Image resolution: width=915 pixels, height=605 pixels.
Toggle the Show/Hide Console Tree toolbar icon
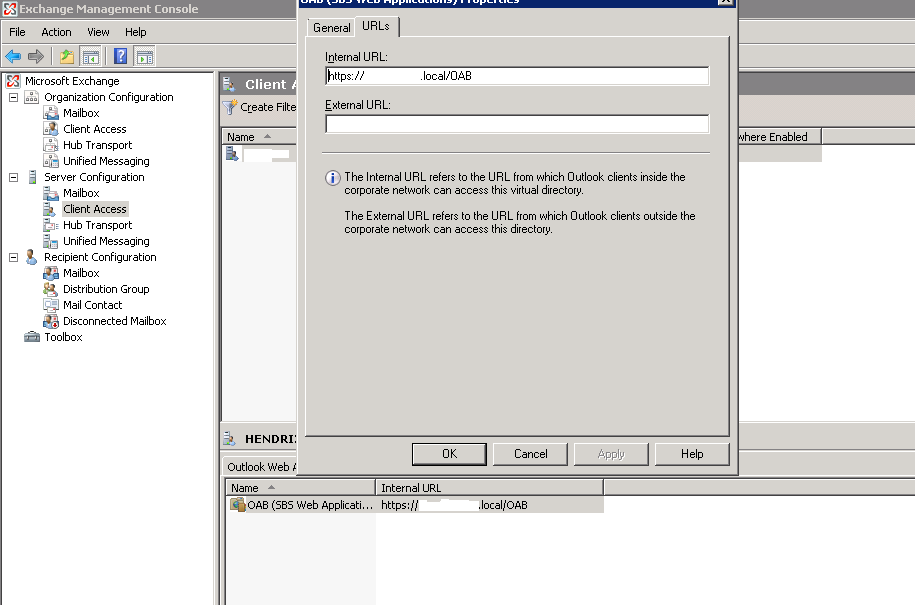(90, 57)
